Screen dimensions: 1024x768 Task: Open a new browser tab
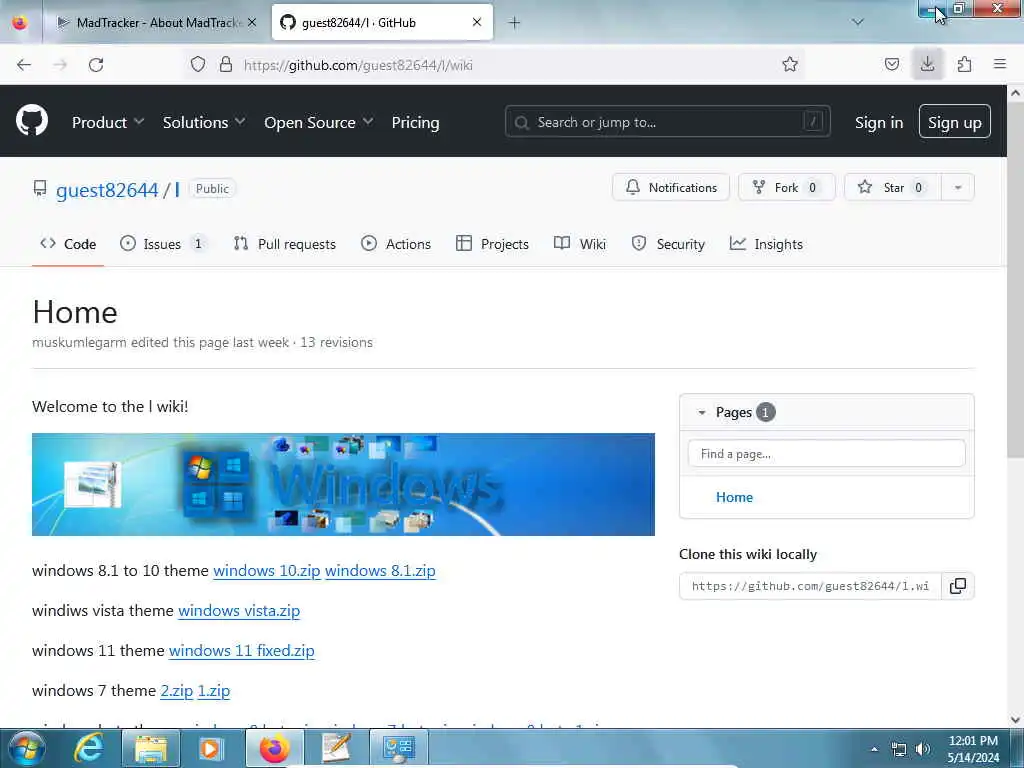[x=515, y=23]
